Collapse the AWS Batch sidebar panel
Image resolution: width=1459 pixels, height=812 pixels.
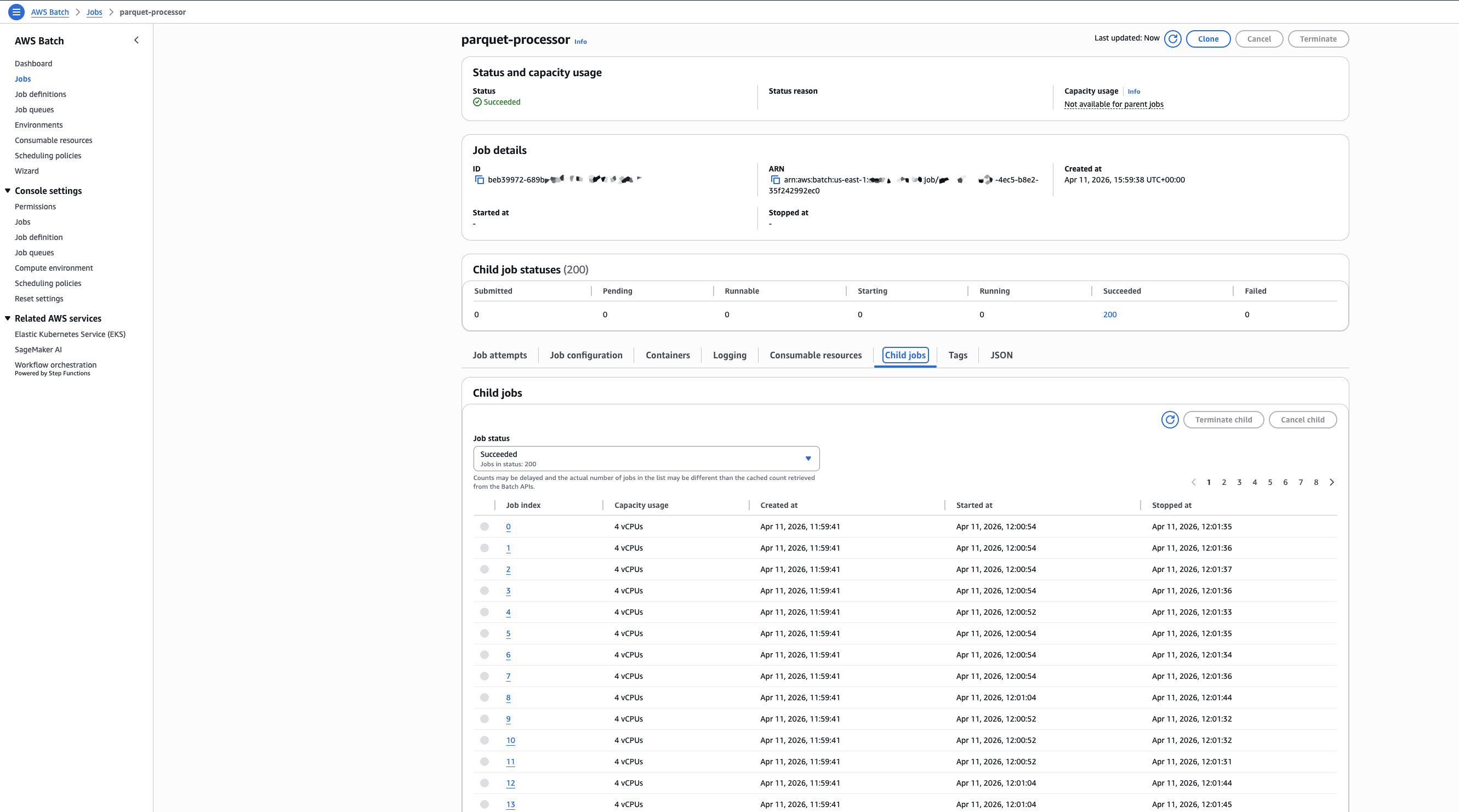(x=136, y=40)
